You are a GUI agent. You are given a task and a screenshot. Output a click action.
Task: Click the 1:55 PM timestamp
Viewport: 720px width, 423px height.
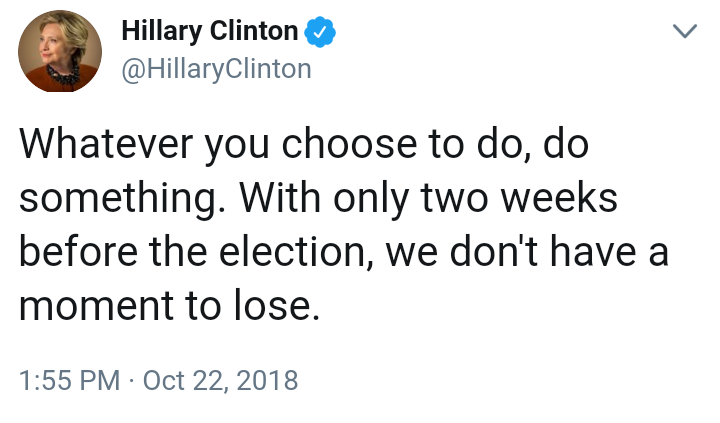click(69, 381)
